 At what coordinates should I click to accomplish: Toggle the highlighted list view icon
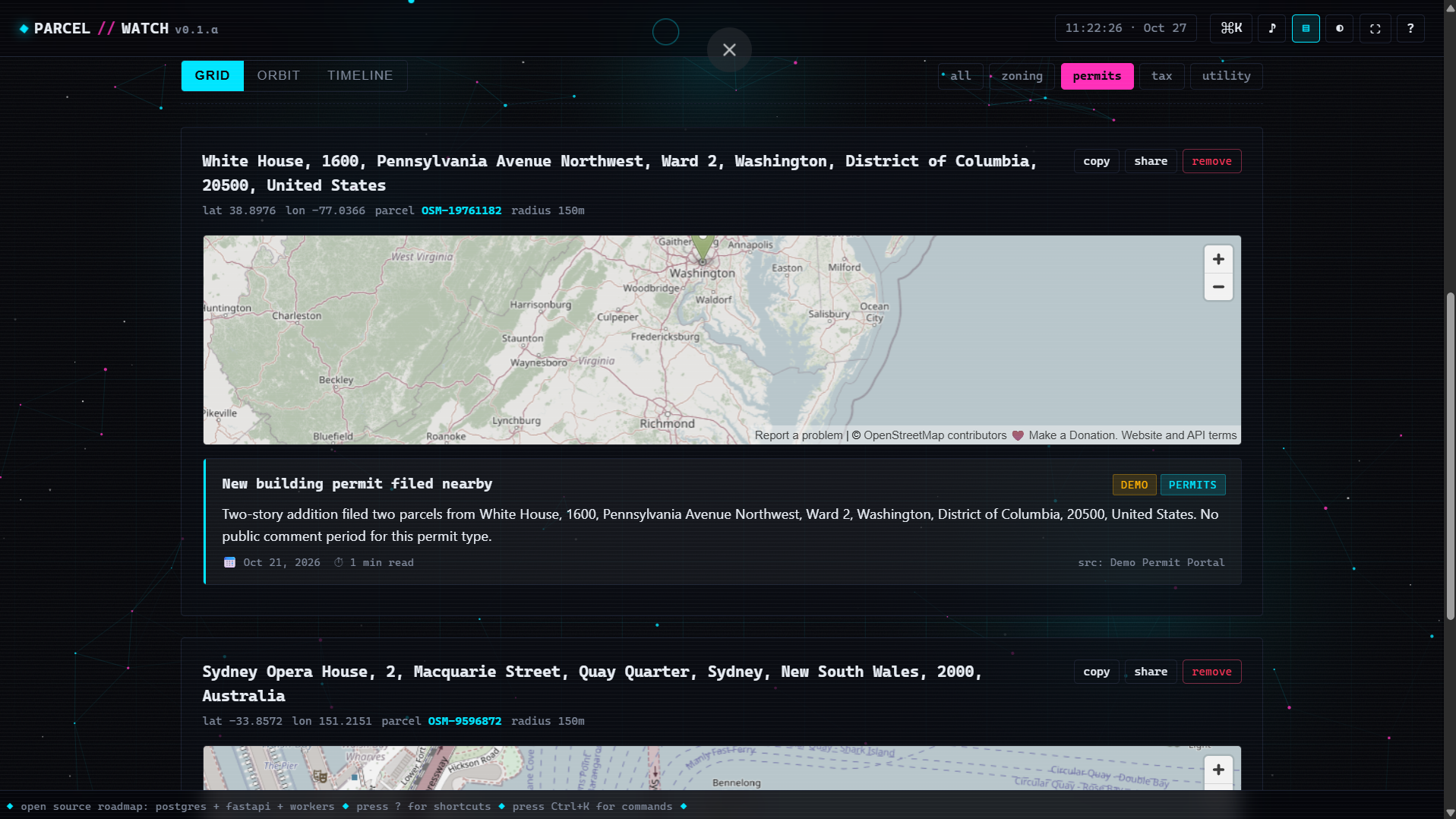click(1306, 28)
